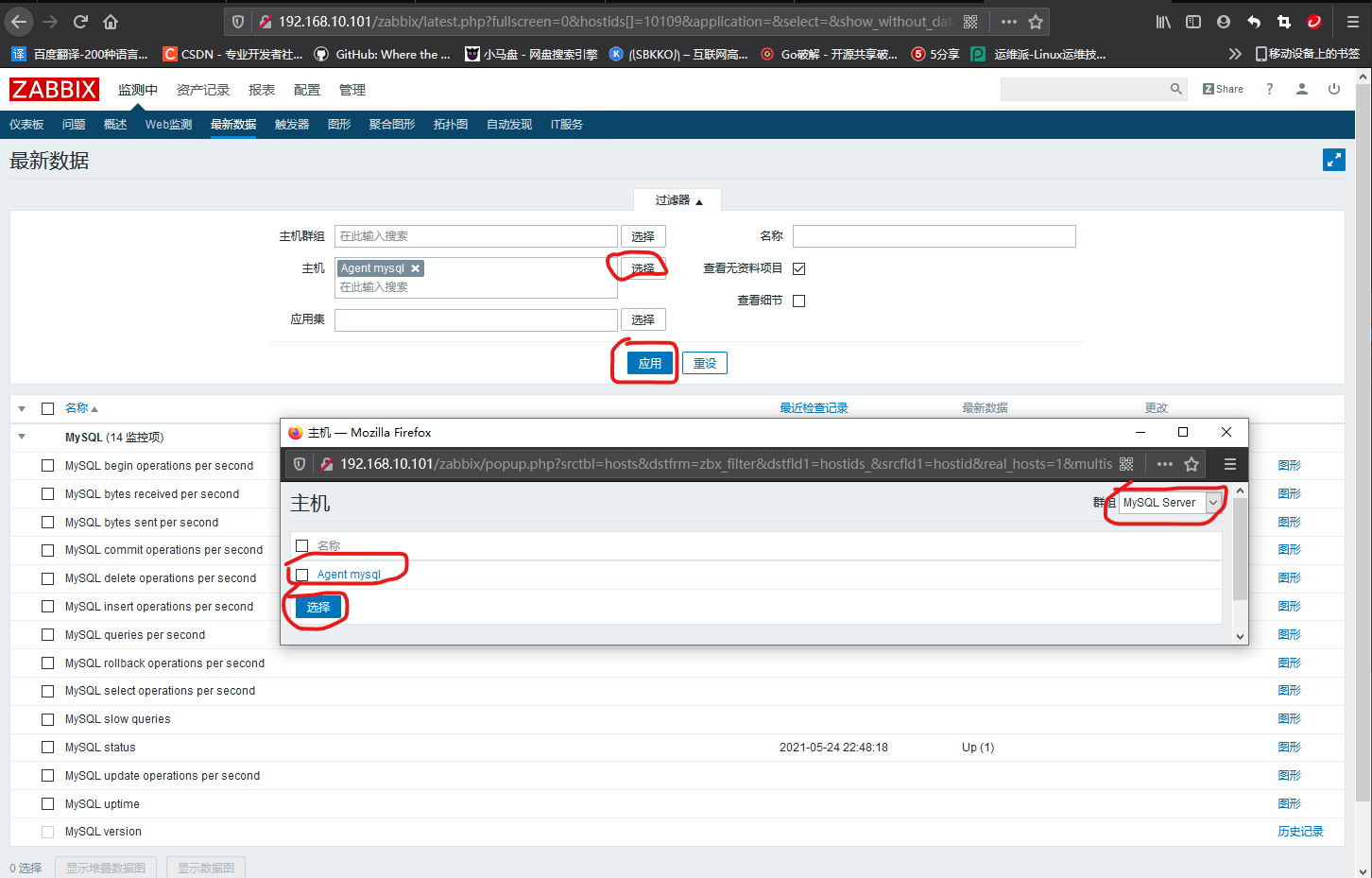Open the GitHub bookmark
This screenshot has height=878, width=1372.
383,54
